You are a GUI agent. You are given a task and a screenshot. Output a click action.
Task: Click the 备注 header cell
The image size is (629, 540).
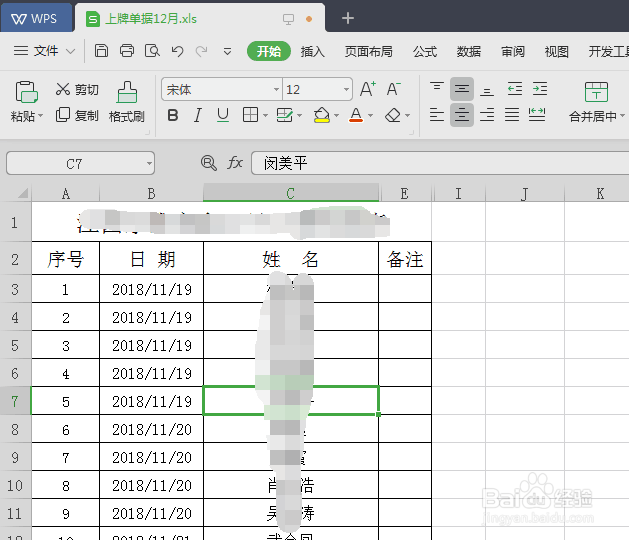(405, 259)
